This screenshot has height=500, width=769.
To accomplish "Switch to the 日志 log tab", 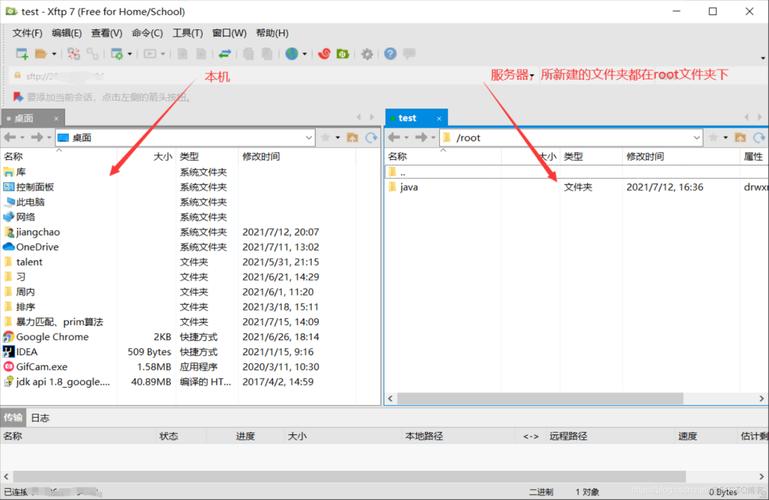I will coord(40,418).
